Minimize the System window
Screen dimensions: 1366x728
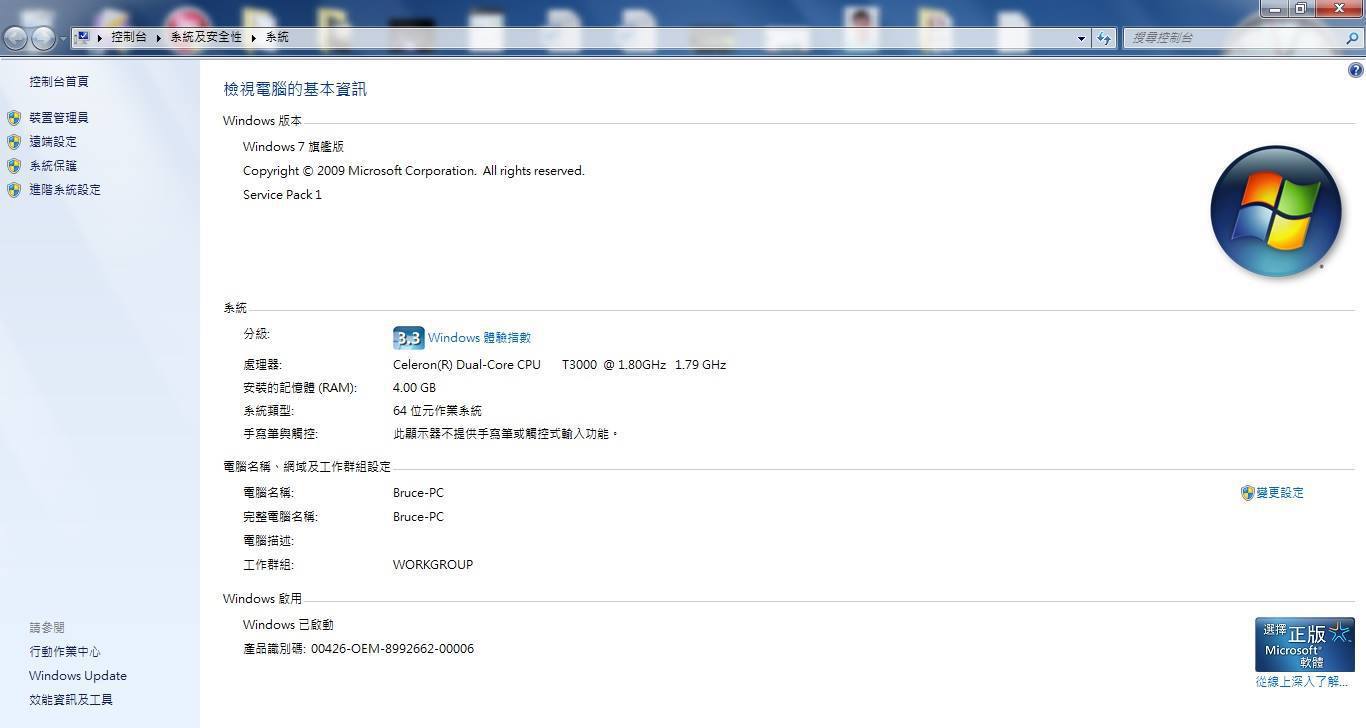click(x=1274, y=9)
